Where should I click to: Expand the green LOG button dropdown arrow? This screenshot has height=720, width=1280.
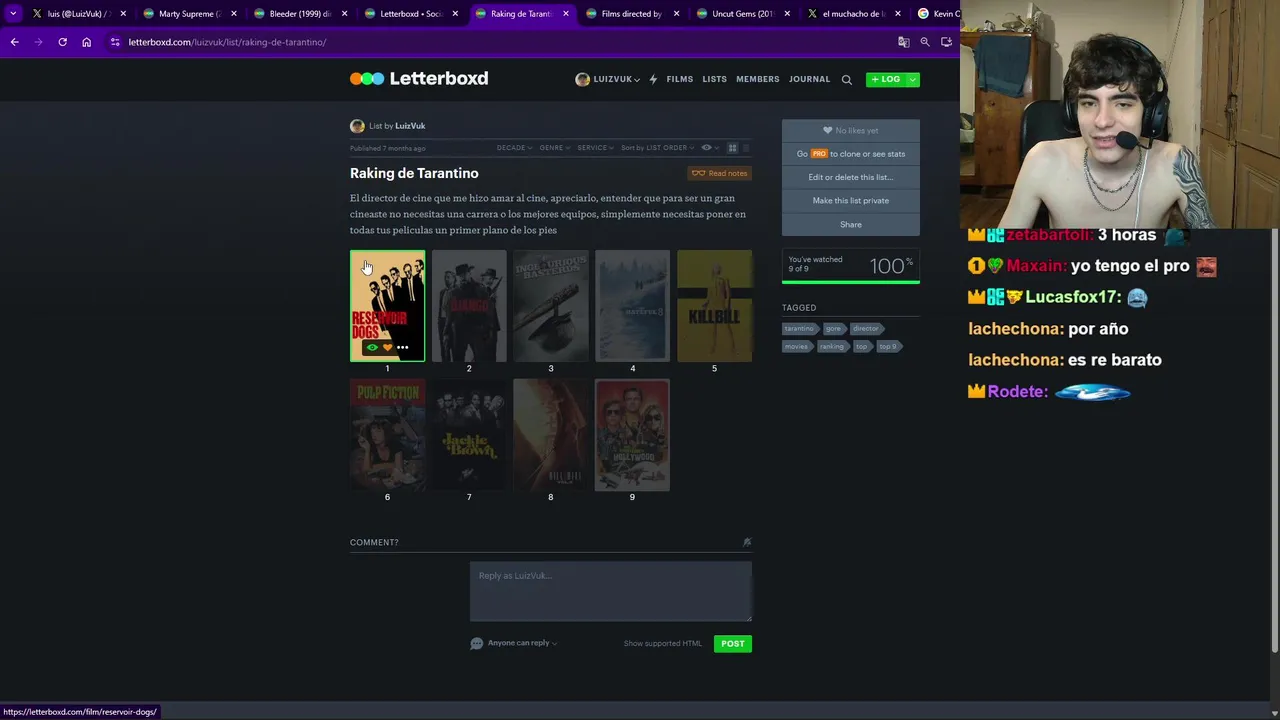pyautogui.click(x=912, y=79)
